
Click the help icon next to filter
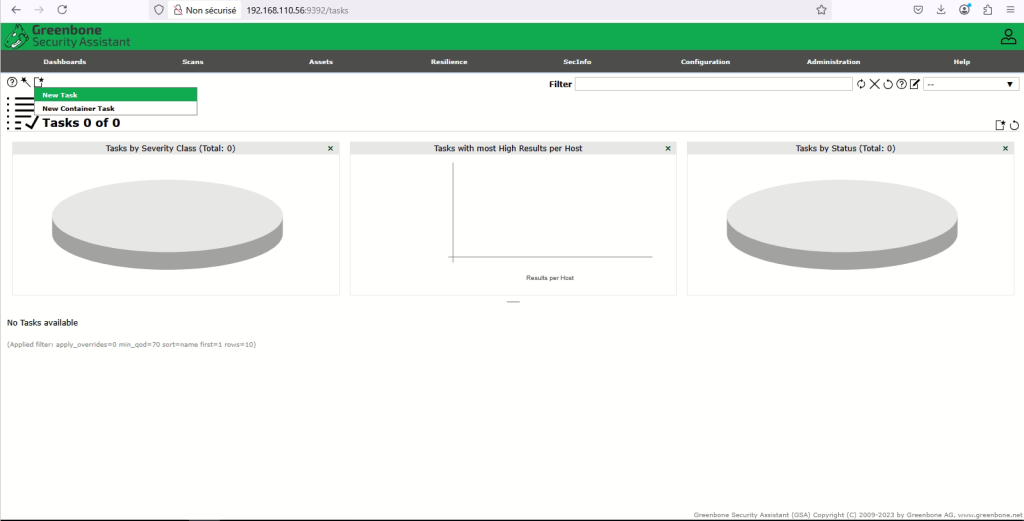(901, 84)
